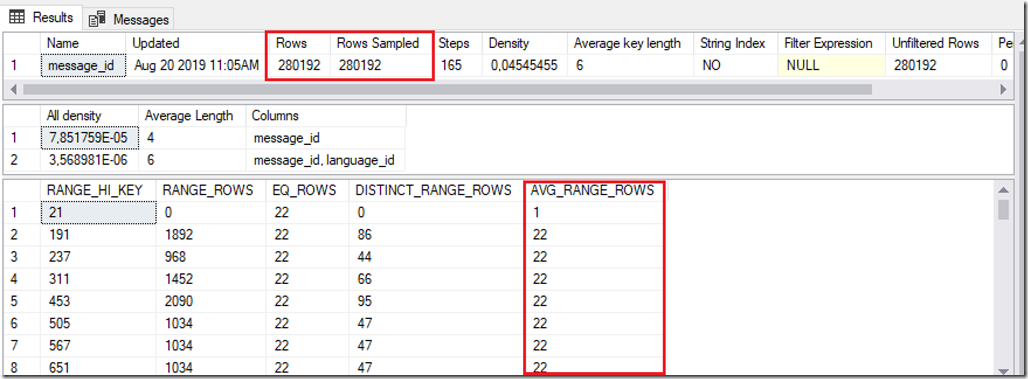Select the 3,568981E-06 density cell
Screen dimensions: 1028x379
89,159
